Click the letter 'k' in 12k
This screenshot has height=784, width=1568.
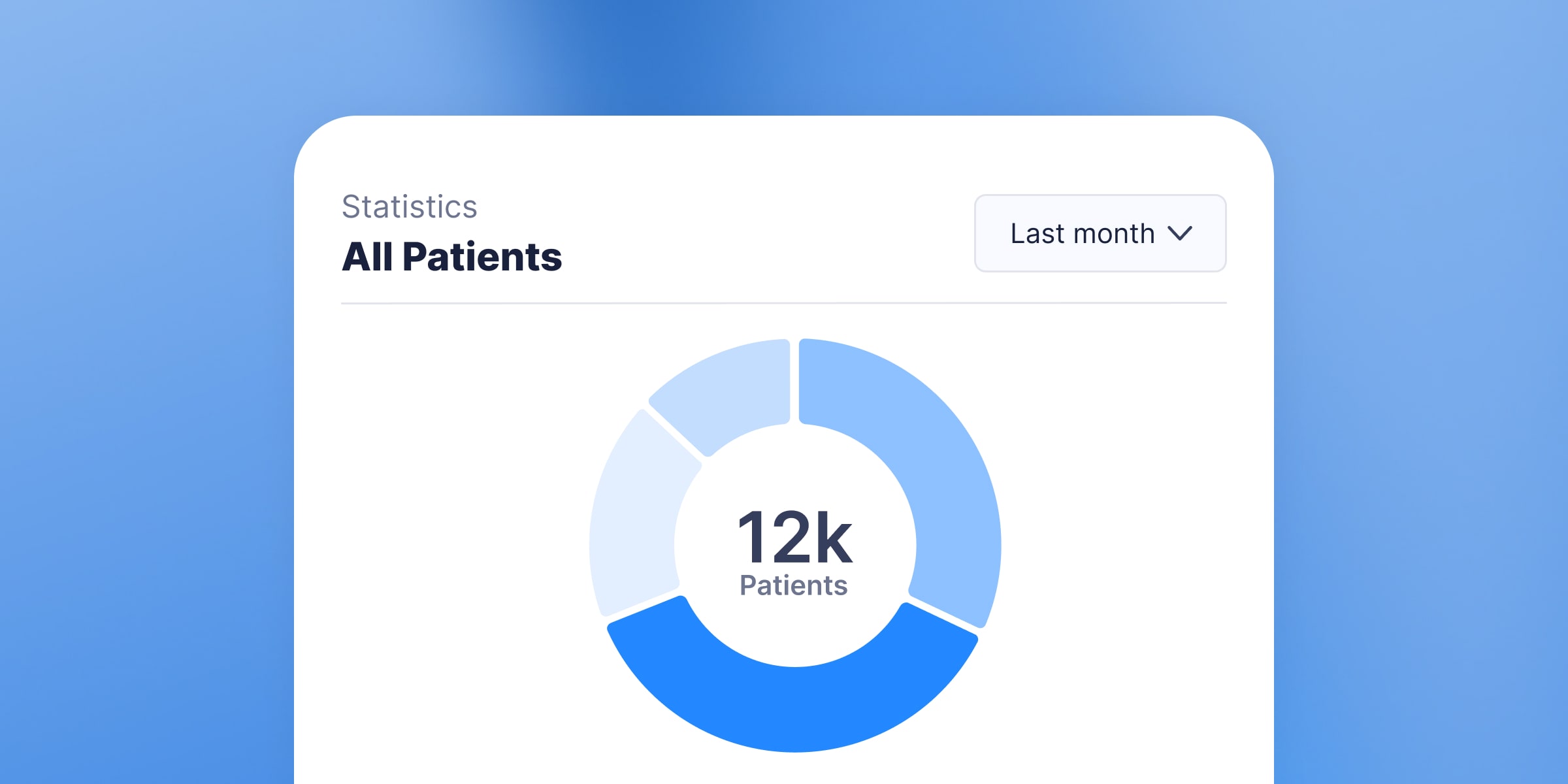click(x=833, y=538)
